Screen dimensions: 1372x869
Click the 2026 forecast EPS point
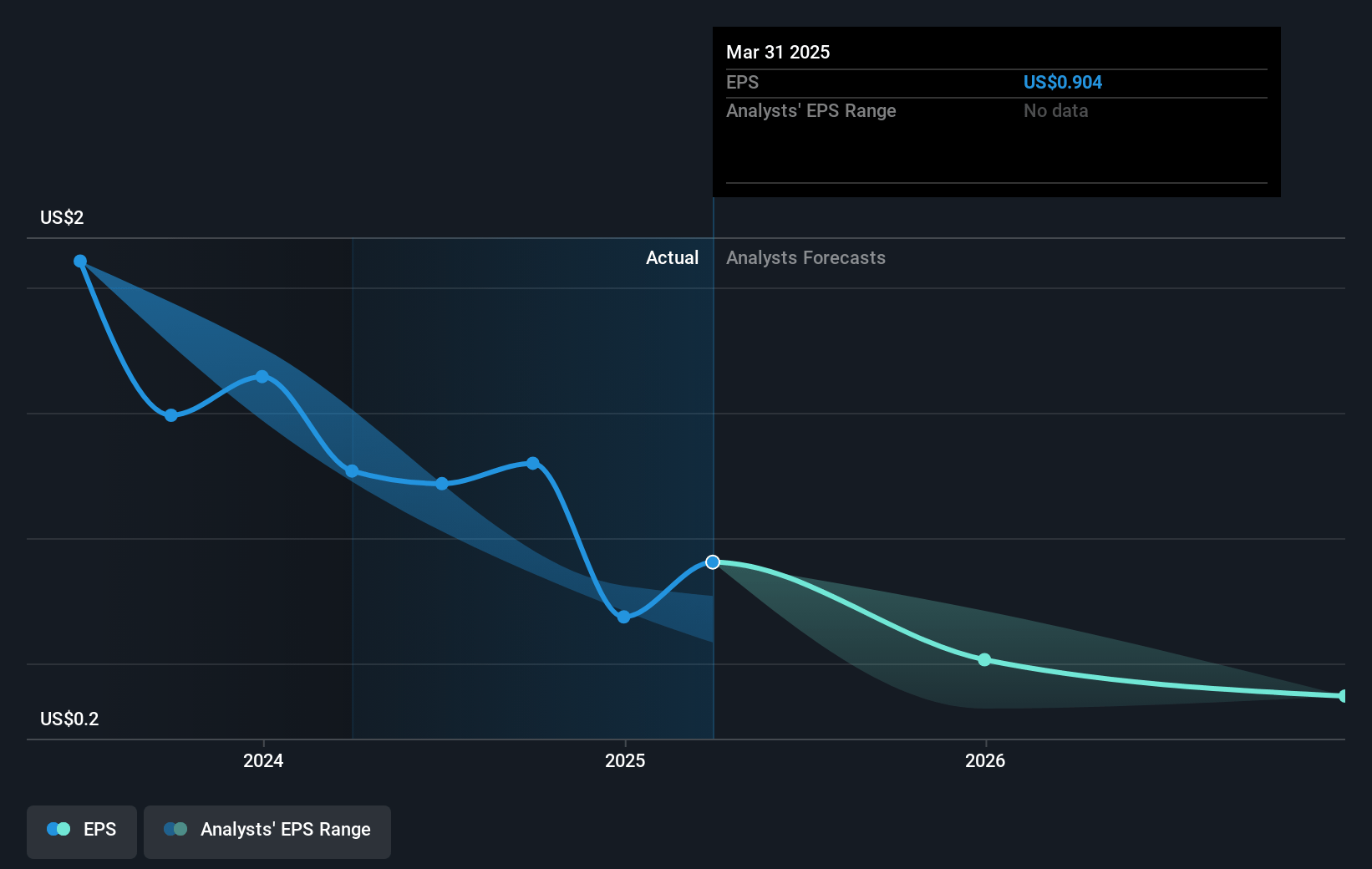(984, 660)
